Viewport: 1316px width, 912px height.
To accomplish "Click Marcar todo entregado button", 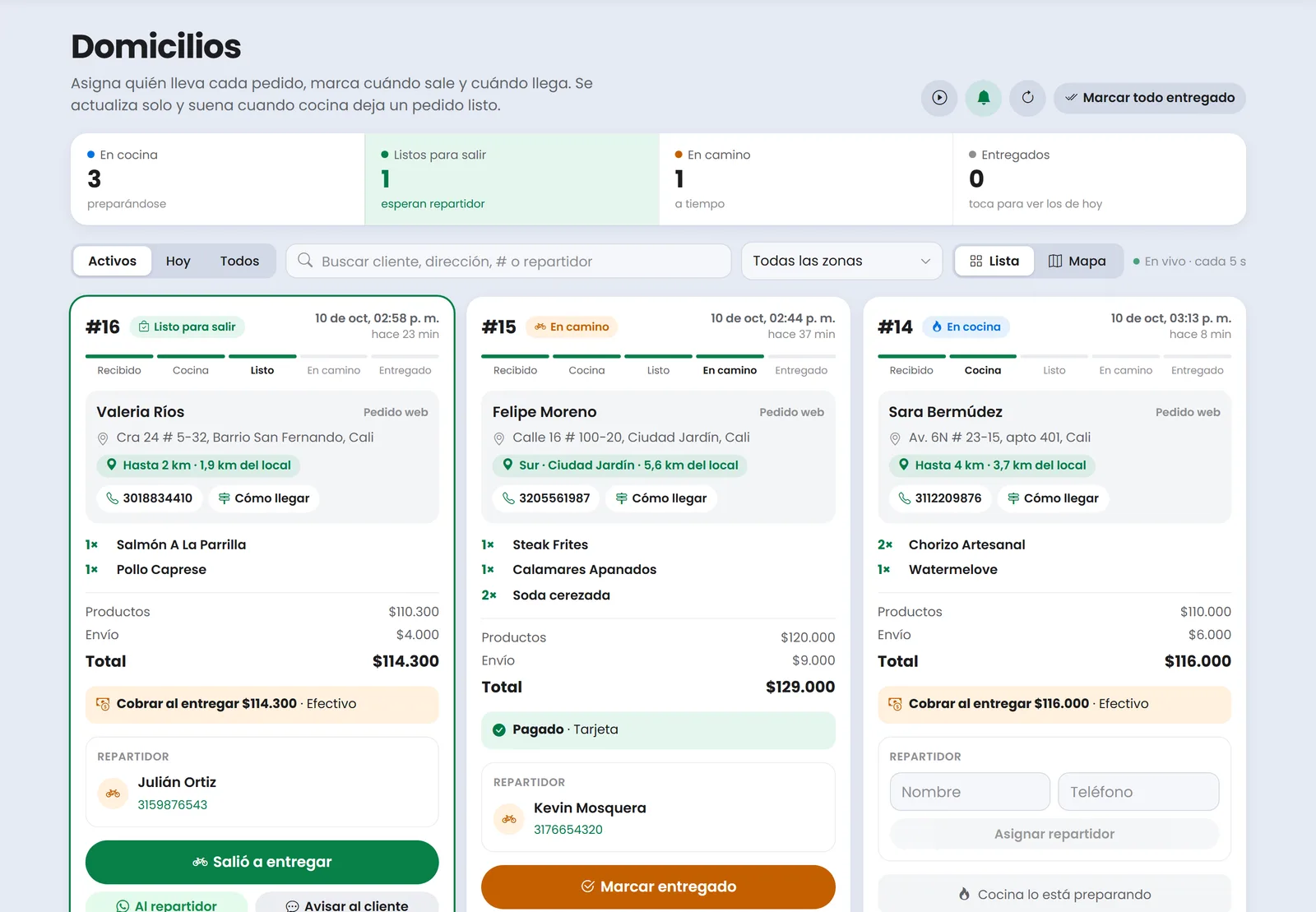I will [x=1150, y=98].
